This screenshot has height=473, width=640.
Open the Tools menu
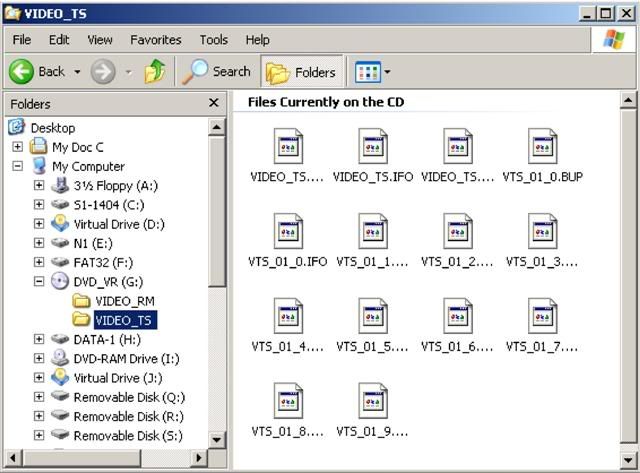(213, 40)
